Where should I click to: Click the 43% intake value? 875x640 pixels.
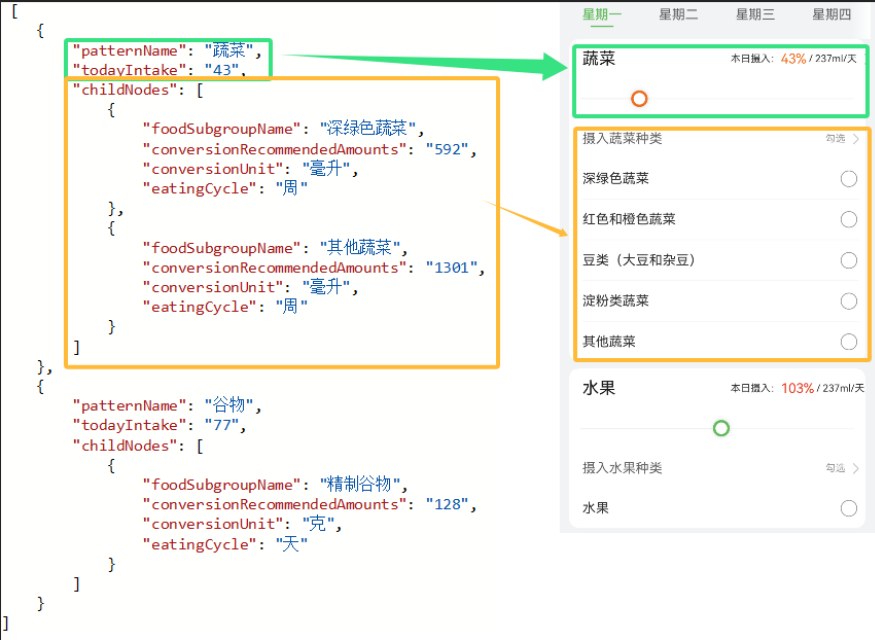click(793, 59)
